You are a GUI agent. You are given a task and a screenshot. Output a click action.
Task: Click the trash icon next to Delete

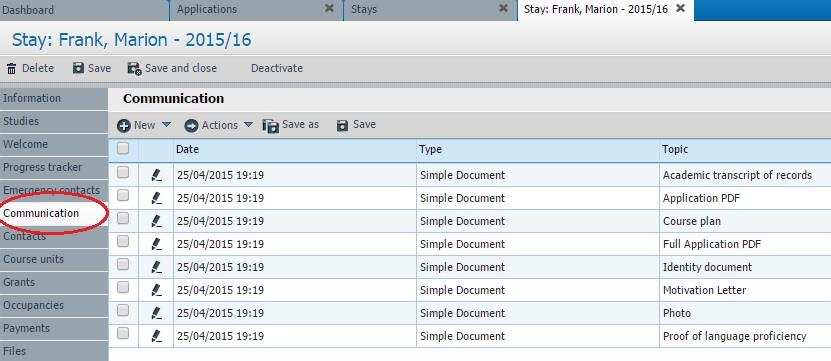[x=11, y=68]
